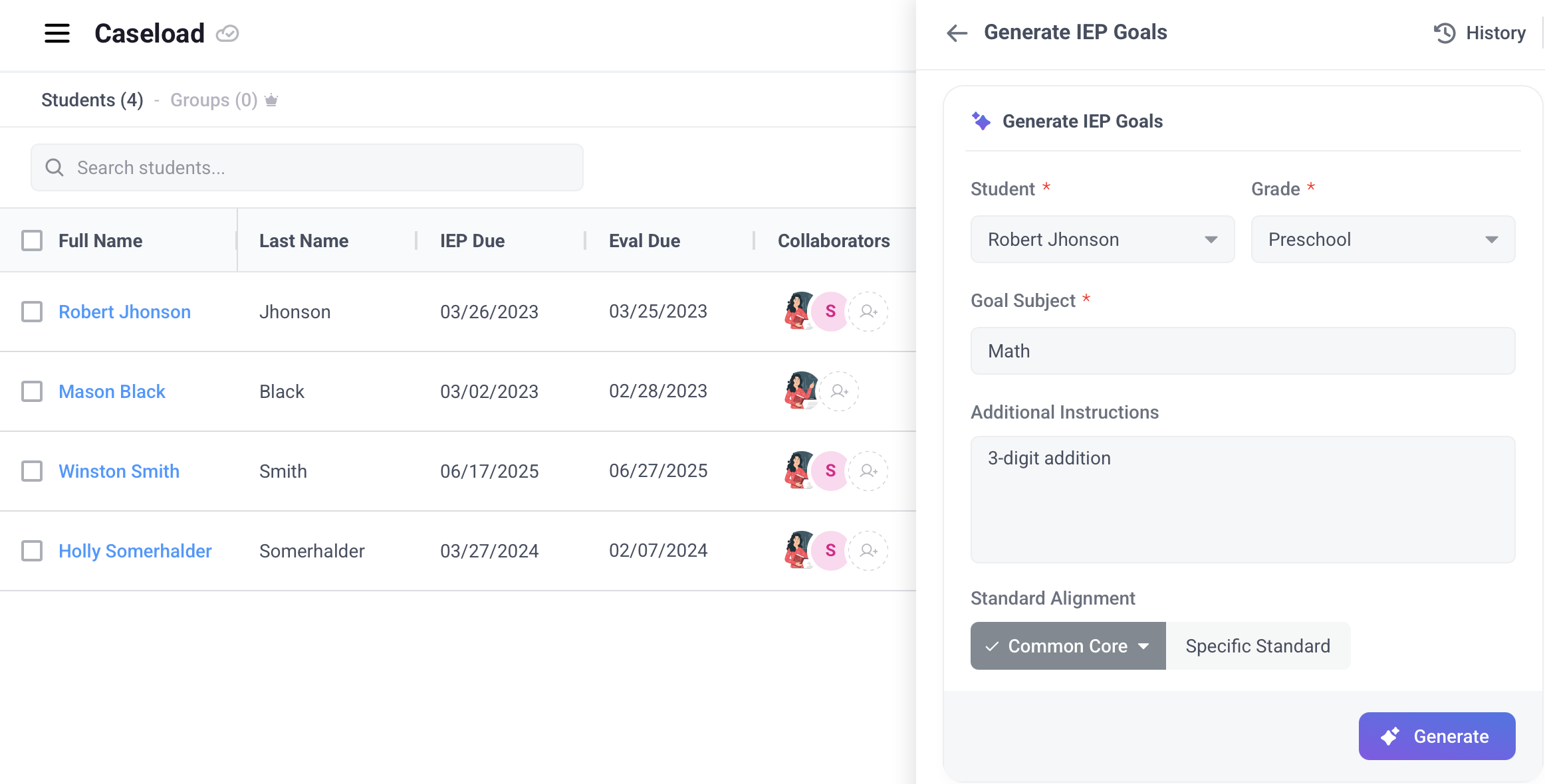Viewport: 1545px width, 784px height.
Task: Click the back arrow in Generate IEP Goals
Action: (x=957, y=33)
